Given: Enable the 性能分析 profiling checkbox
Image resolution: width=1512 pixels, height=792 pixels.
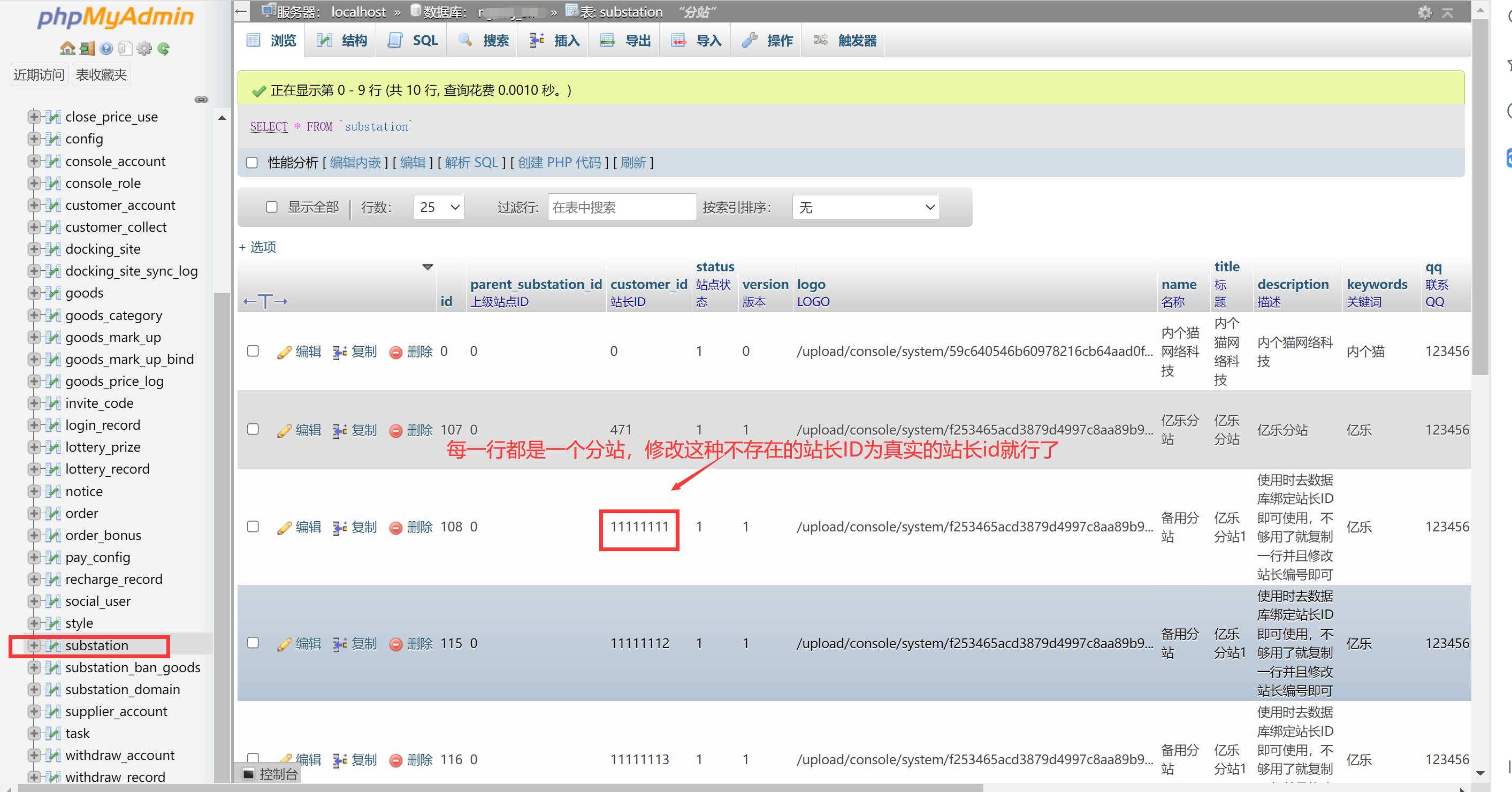Looking at the screenshot, I should coord(252,163).
